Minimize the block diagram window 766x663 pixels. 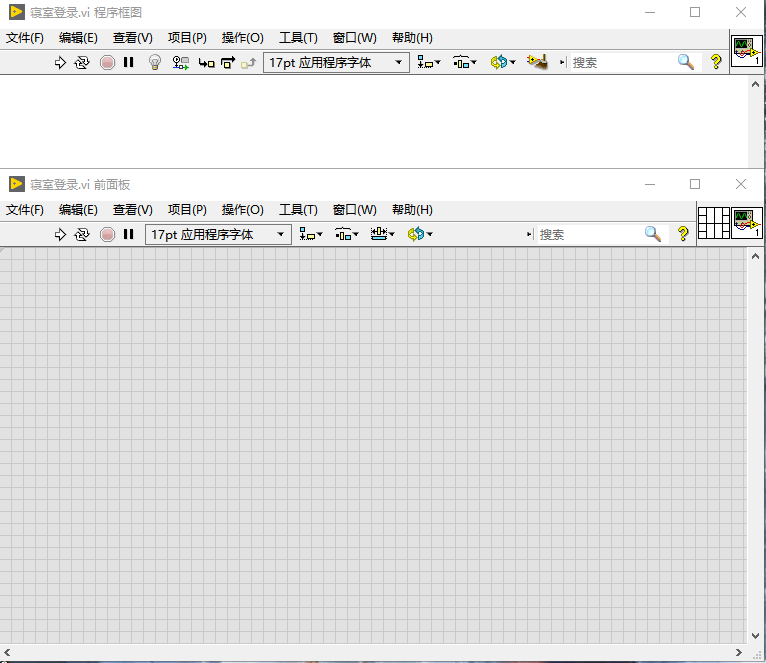tap(650, 12)
